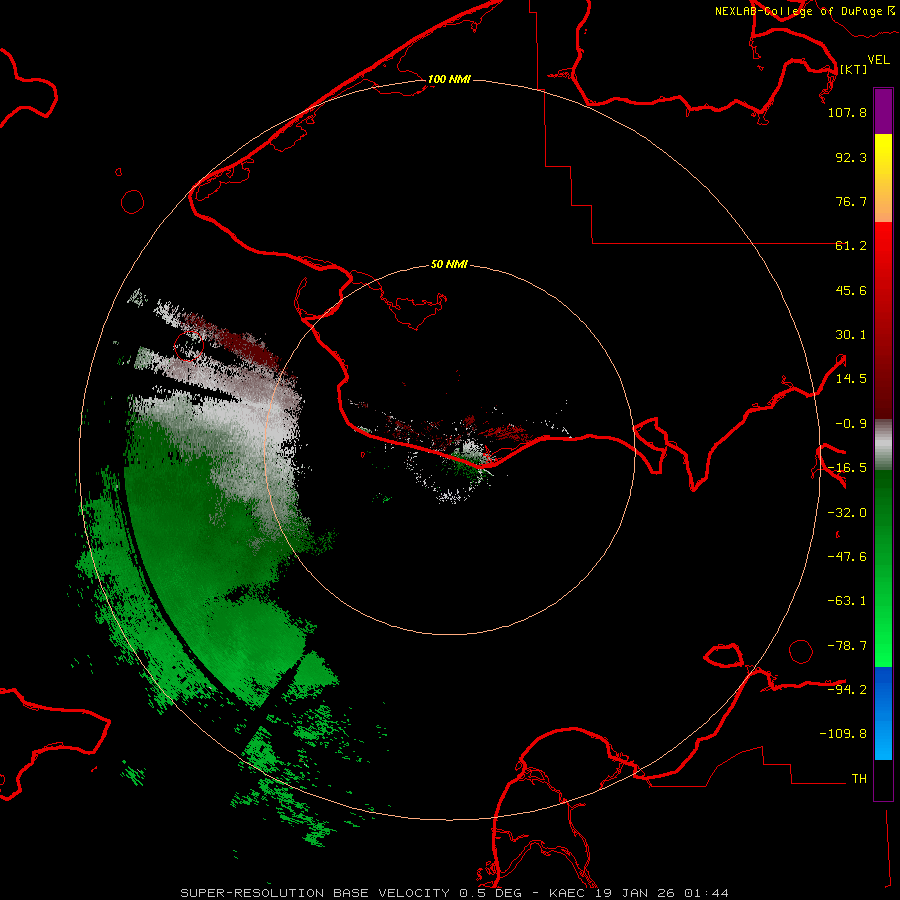Click the [KT] units label
This screenshot has height=900, width=900.
coord(853,69)
